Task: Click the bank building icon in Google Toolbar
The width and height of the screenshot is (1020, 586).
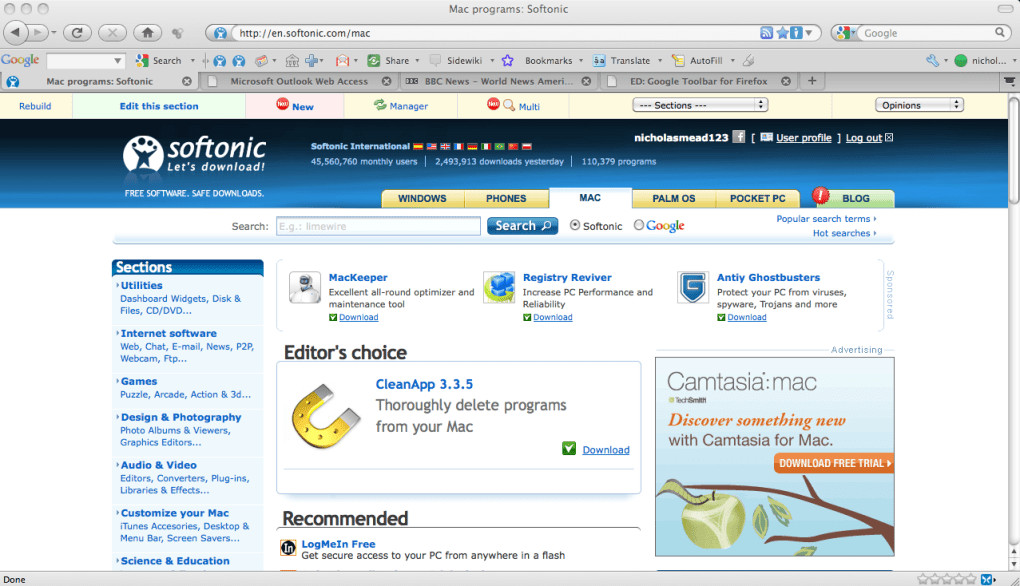Action: tap(292, 60)
